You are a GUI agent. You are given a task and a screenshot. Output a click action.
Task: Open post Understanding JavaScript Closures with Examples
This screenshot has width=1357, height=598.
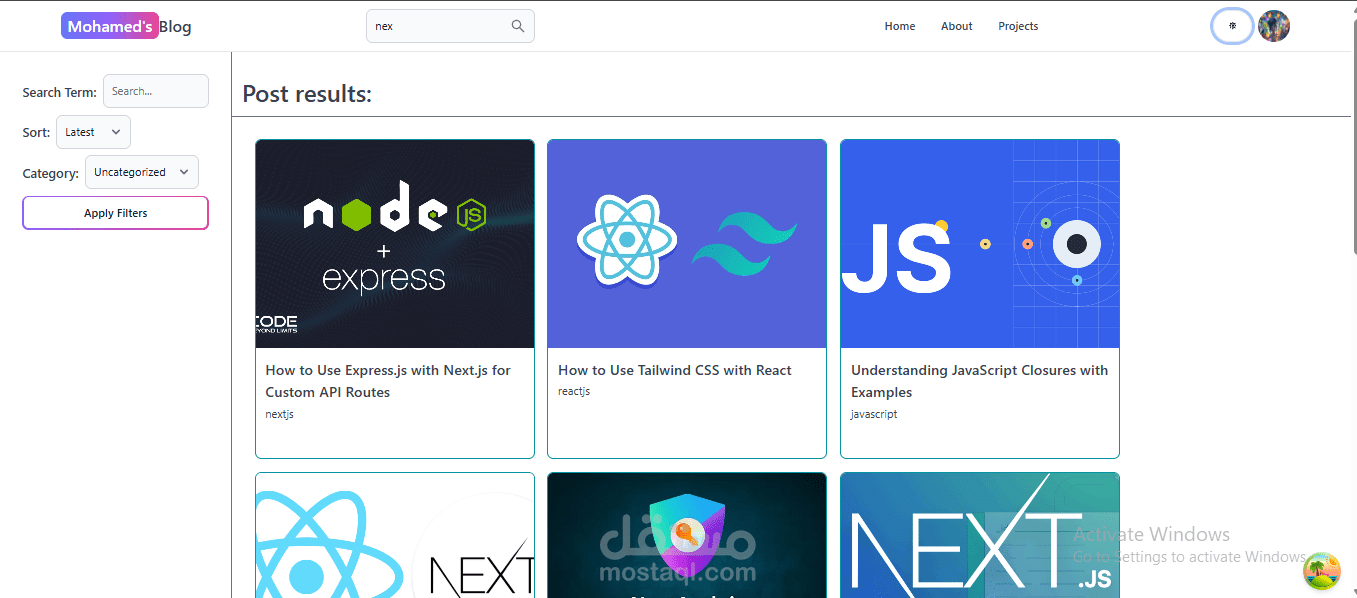979,381
